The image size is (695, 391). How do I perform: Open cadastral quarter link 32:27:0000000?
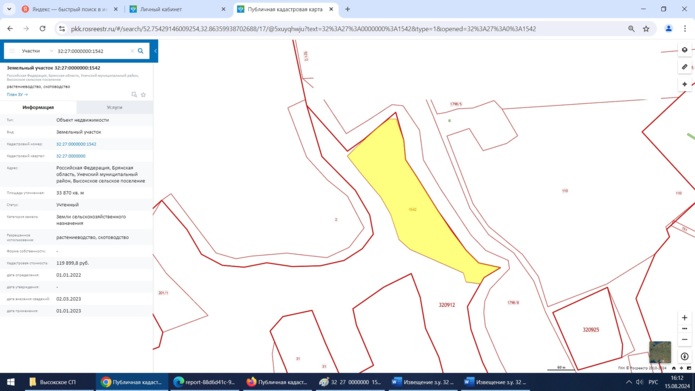(70, 156)
